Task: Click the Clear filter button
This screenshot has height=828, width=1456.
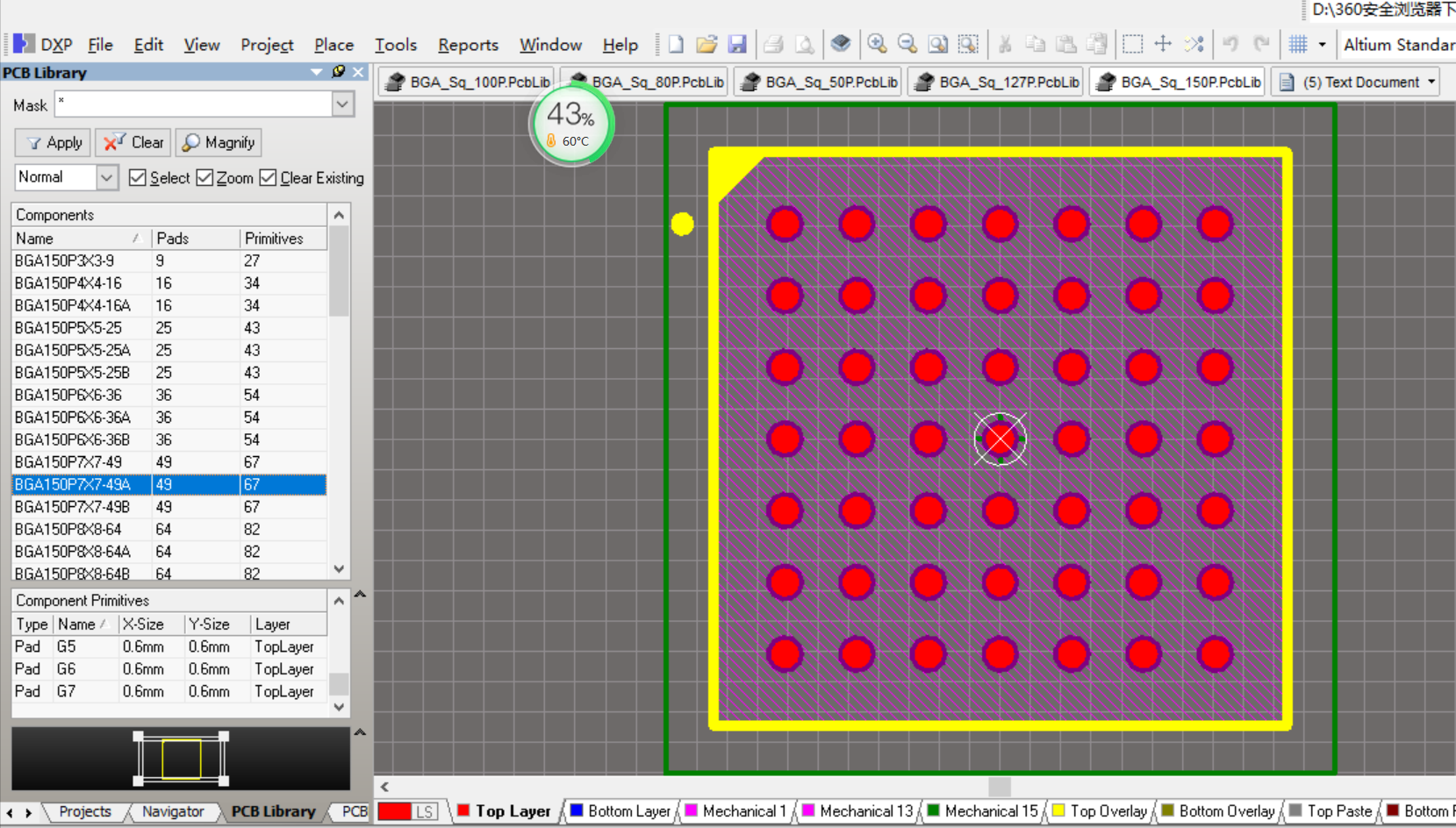Action: pos(133,142)
